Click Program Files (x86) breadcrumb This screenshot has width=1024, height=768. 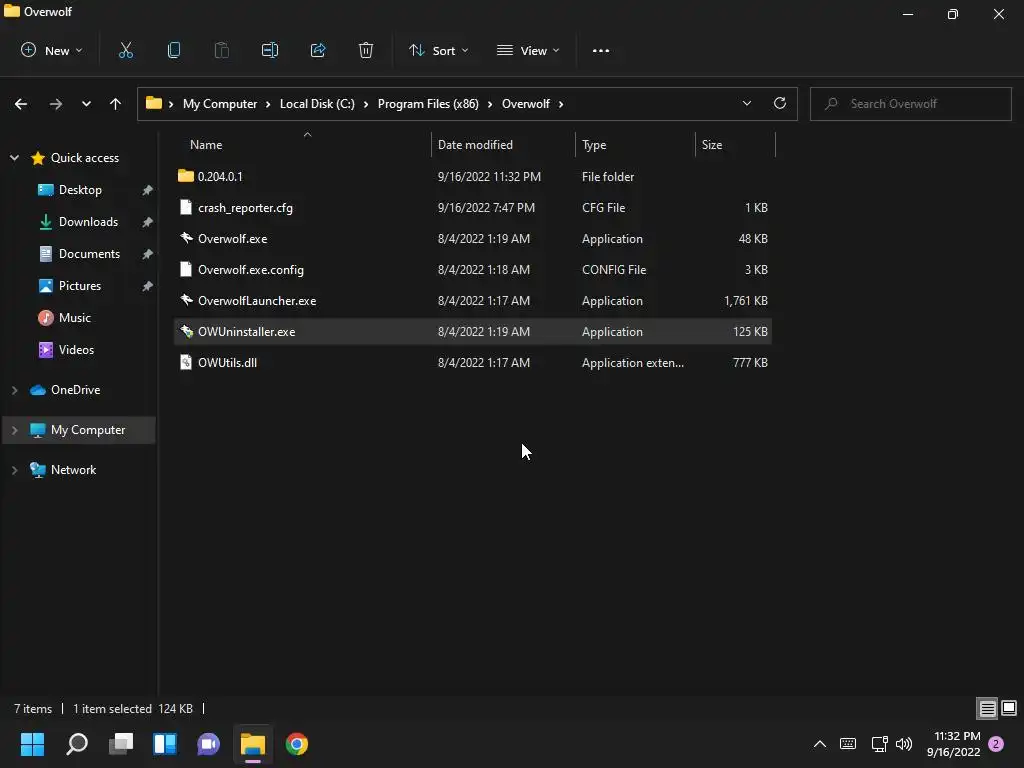(428, 104)
